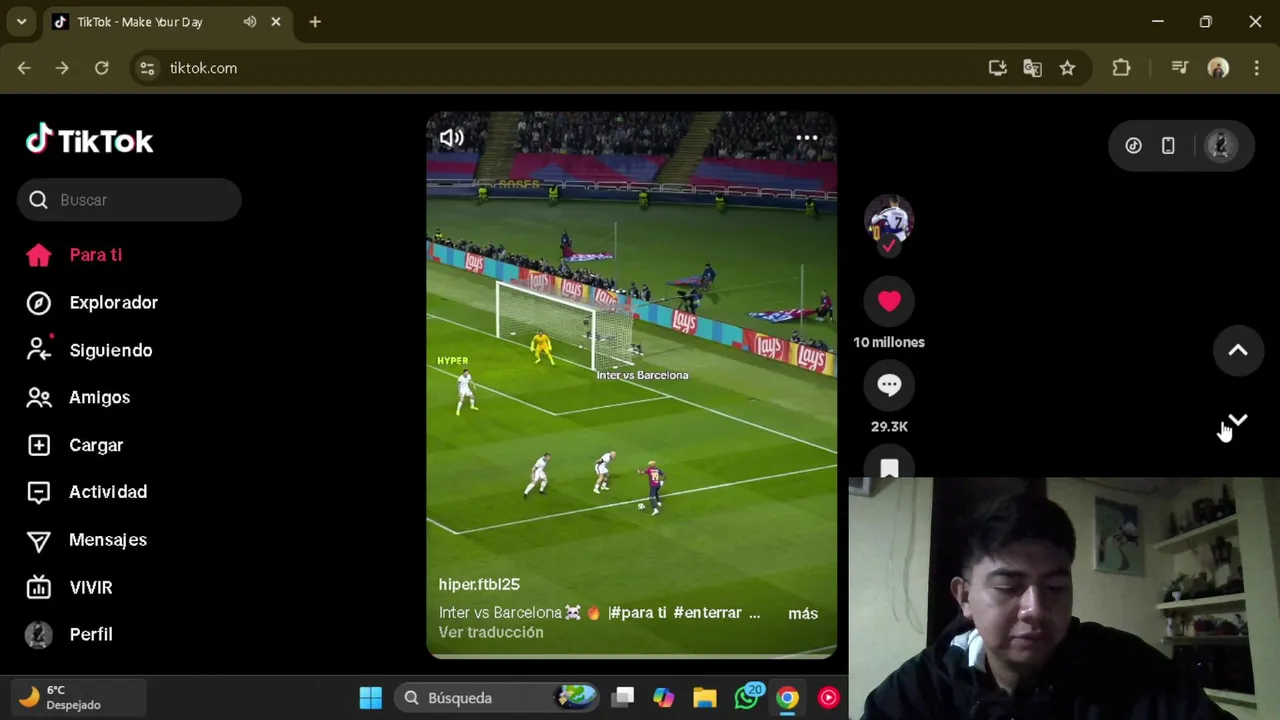Open the Actividad notifications

pos(87,492)
